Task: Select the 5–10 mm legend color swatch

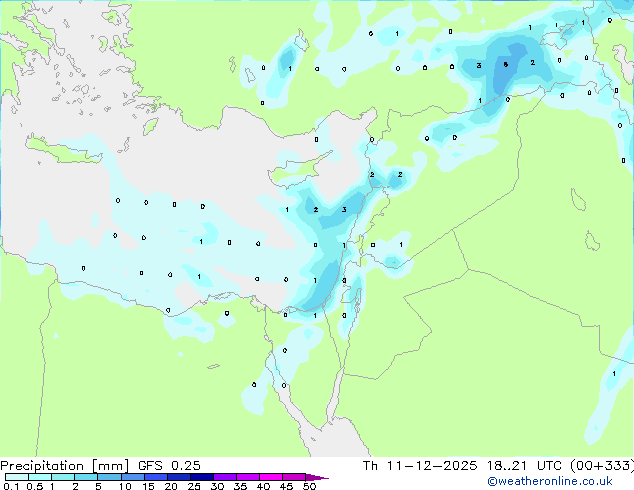Action: 109,477
